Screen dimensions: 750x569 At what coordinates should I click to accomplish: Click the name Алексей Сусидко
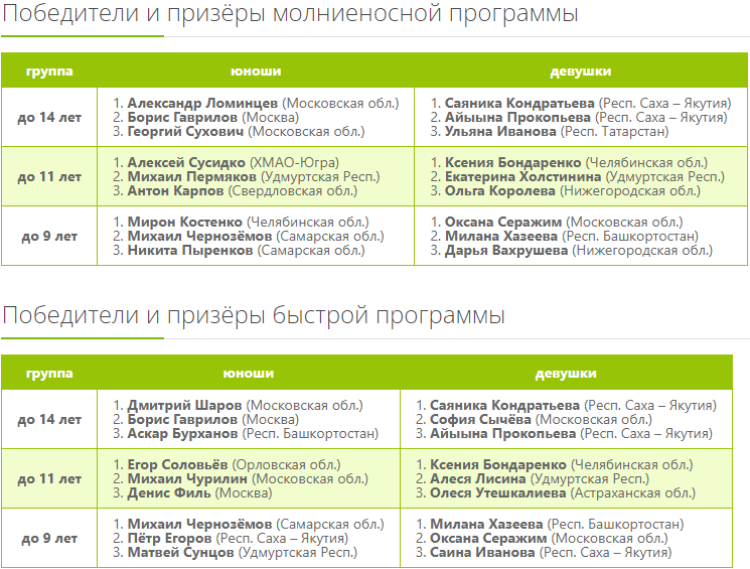click(186, 162)
